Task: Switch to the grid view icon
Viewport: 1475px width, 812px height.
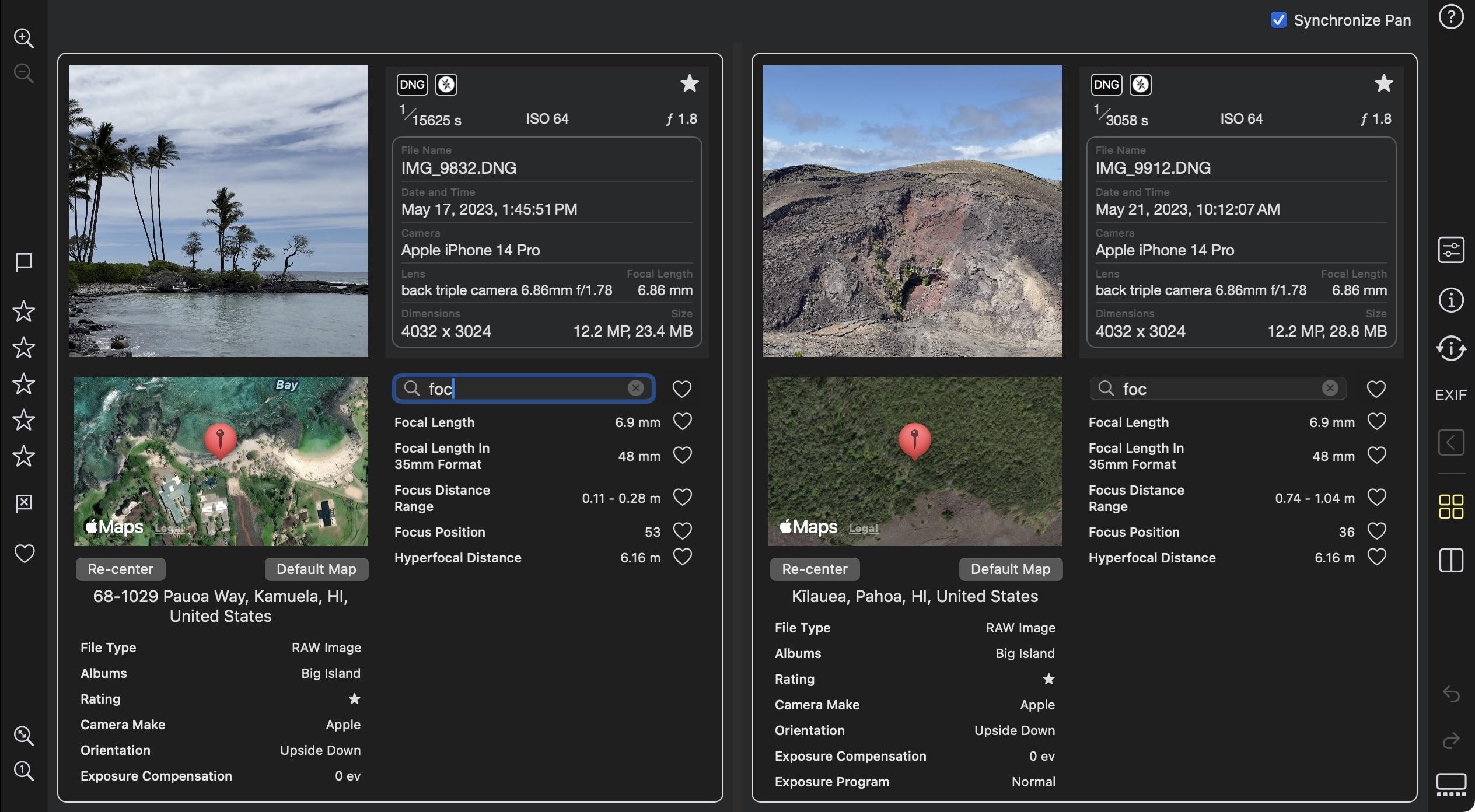Action: point(1450,506)
